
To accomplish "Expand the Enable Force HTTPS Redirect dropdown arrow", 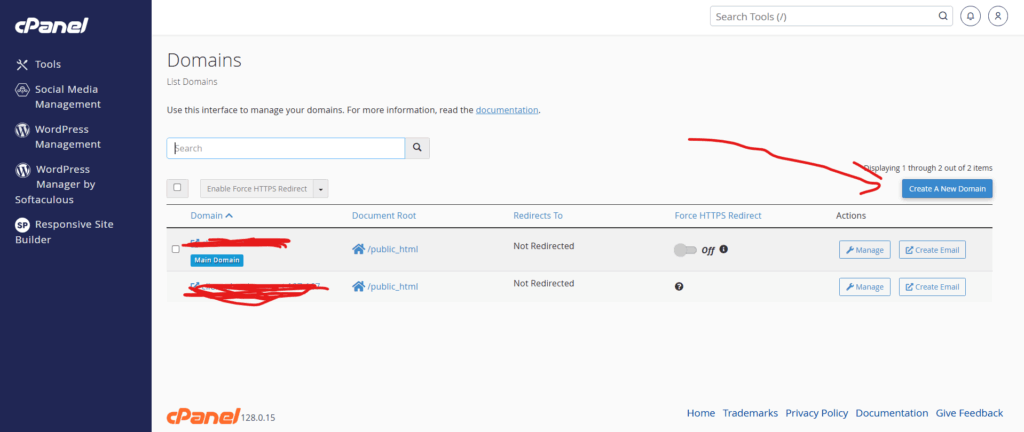I will pyautogui.click(x=320, y=188).
